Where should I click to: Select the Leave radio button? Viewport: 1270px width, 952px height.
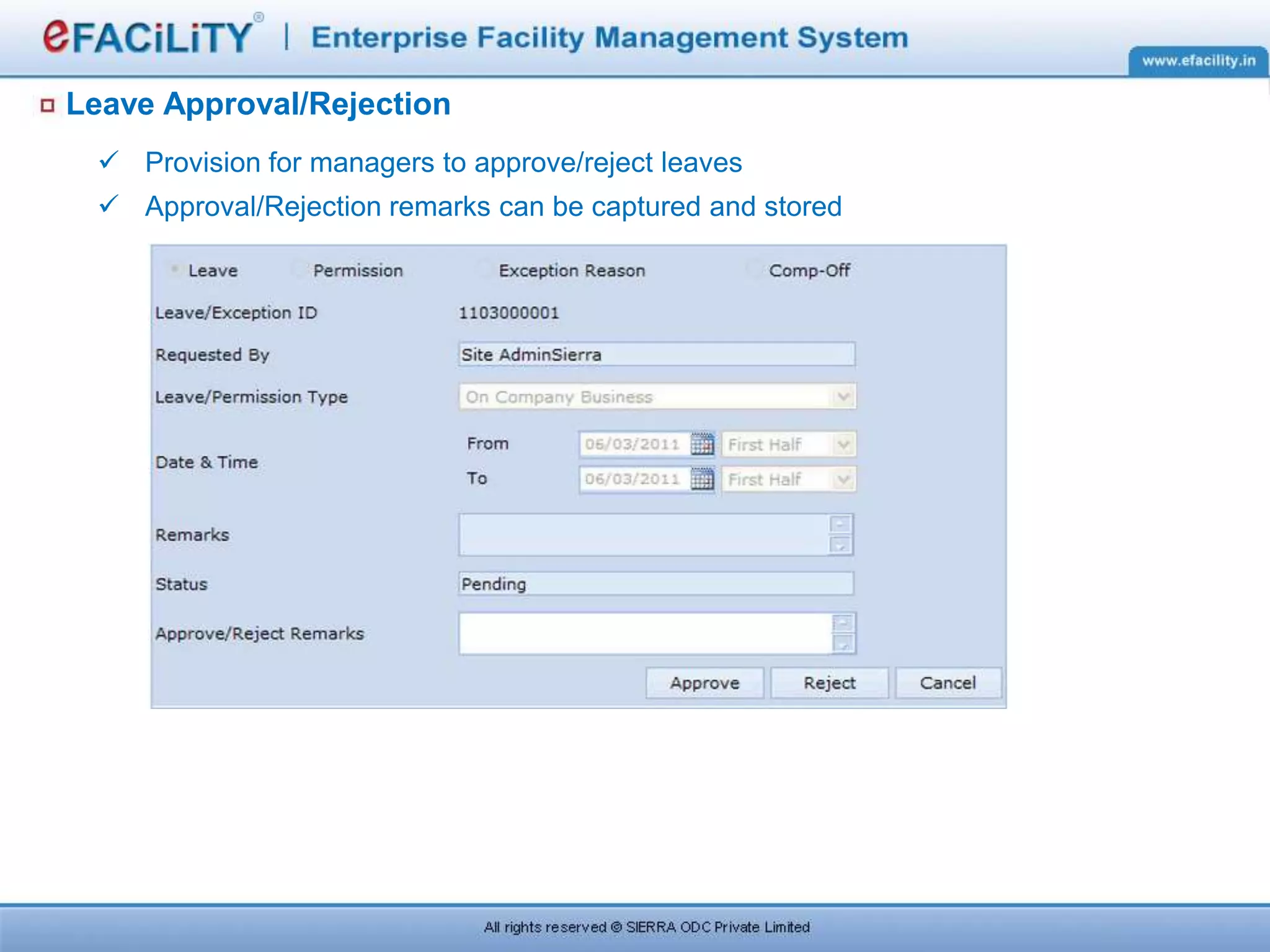click(175, 270)
